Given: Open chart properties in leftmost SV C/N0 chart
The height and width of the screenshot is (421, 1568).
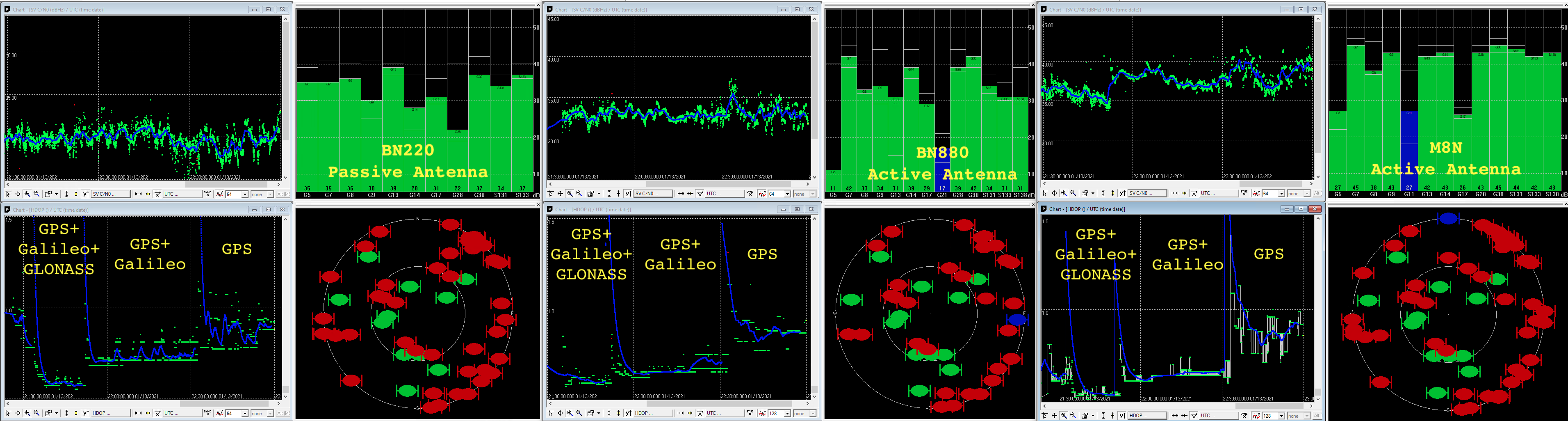Looking at the screenshot, I should click(48, 194).
